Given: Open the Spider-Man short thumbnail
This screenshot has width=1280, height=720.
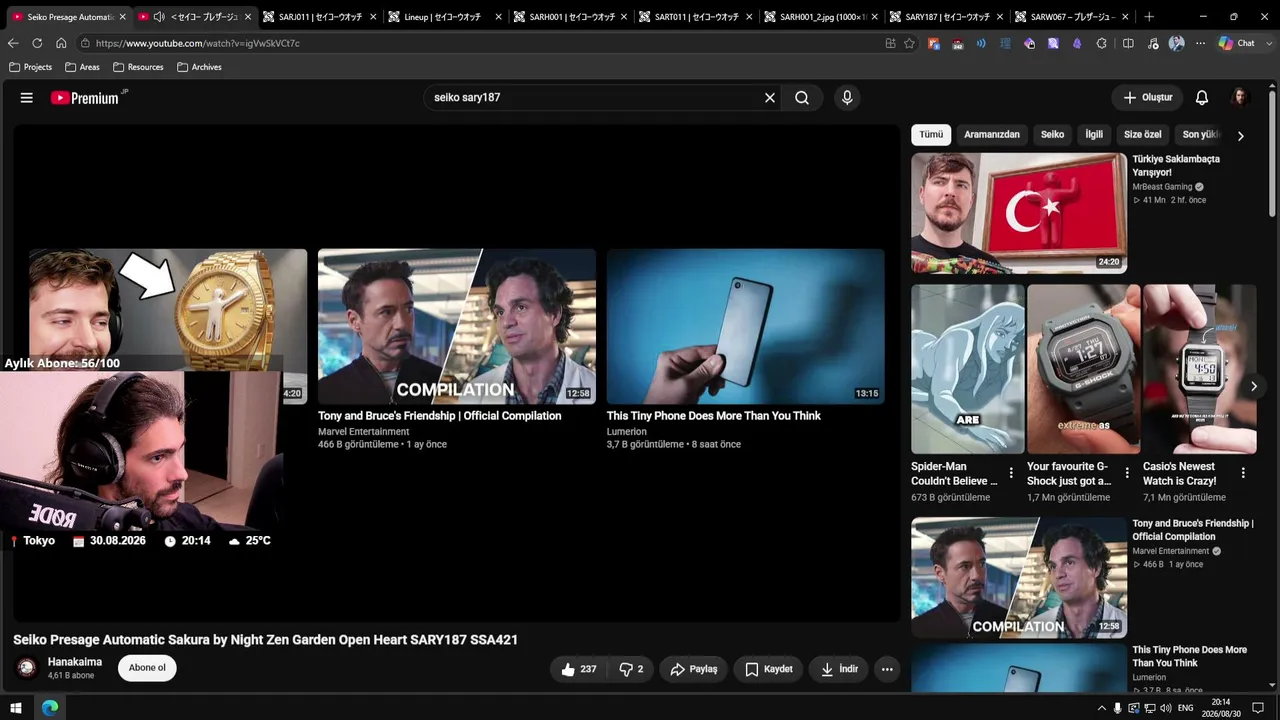Looking at the screenshot, I should pyautogui.click(x=967, y=369).
